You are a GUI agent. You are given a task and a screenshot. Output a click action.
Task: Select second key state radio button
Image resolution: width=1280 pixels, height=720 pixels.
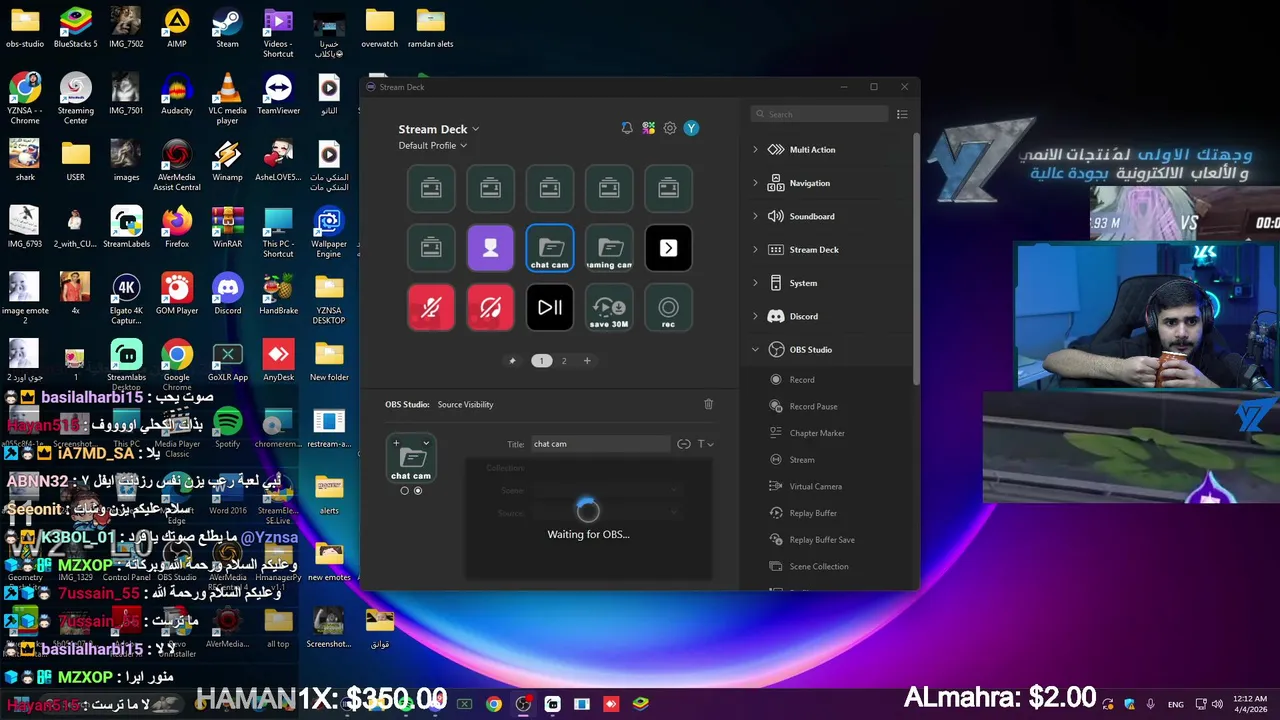418,491
